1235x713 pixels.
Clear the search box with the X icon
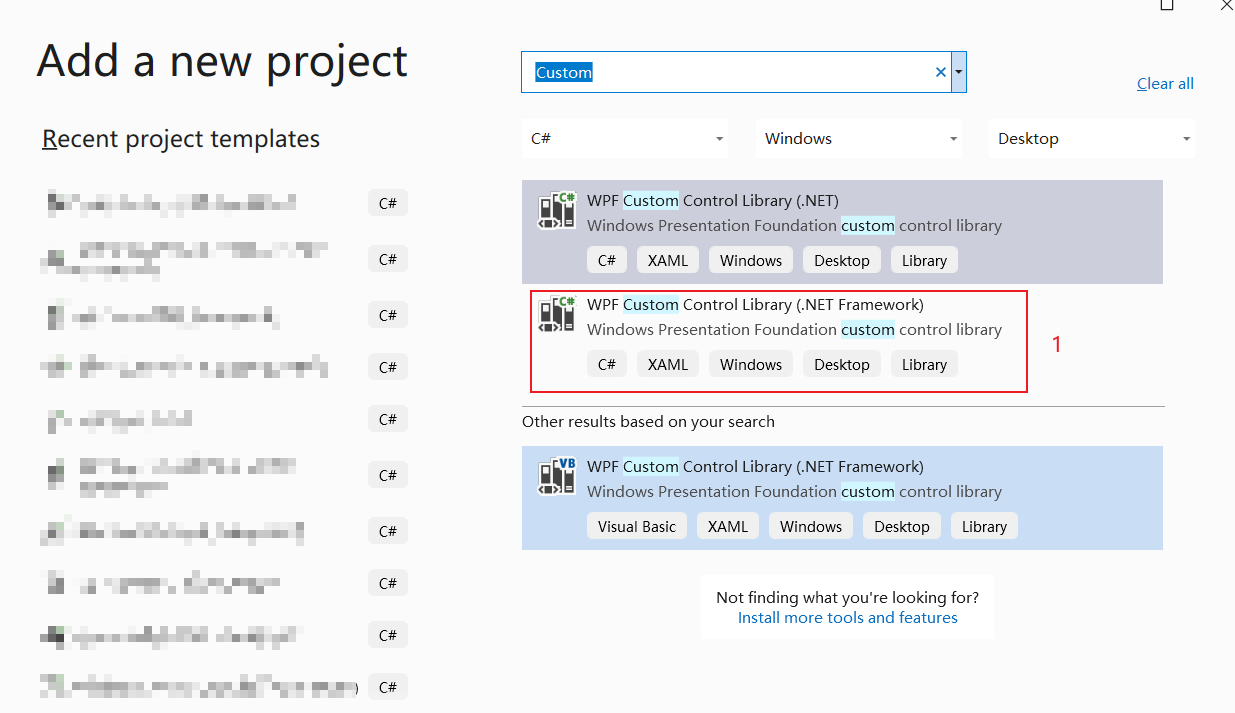tap(940, 72)
